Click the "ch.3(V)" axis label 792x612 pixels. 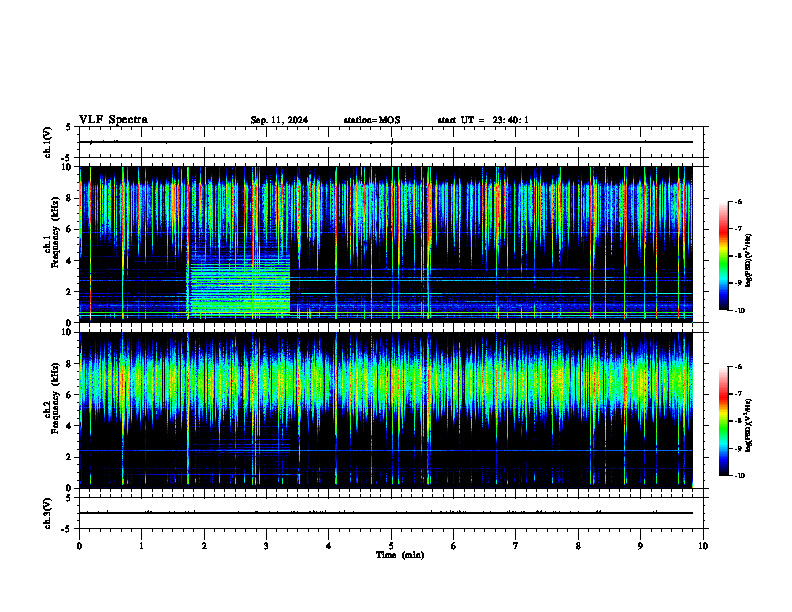[x=47, y=513]
